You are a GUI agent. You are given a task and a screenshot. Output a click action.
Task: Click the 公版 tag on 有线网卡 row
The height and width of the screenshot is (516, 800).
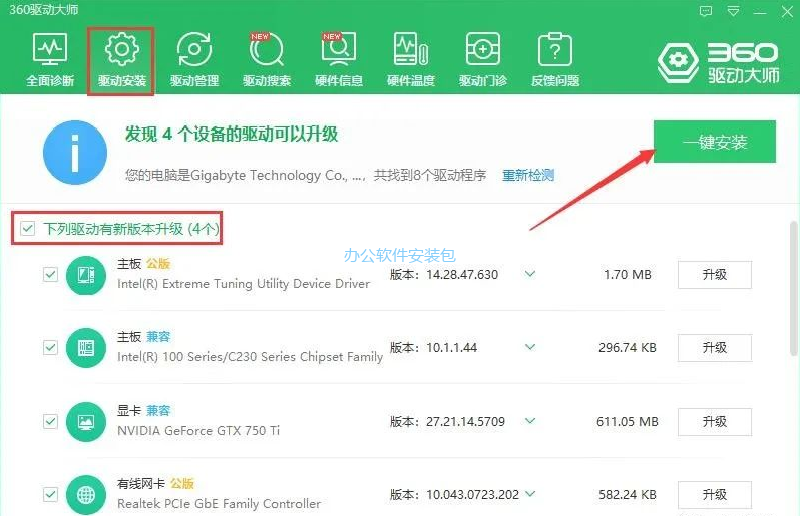pyautogui.click(x=182, y=483)
